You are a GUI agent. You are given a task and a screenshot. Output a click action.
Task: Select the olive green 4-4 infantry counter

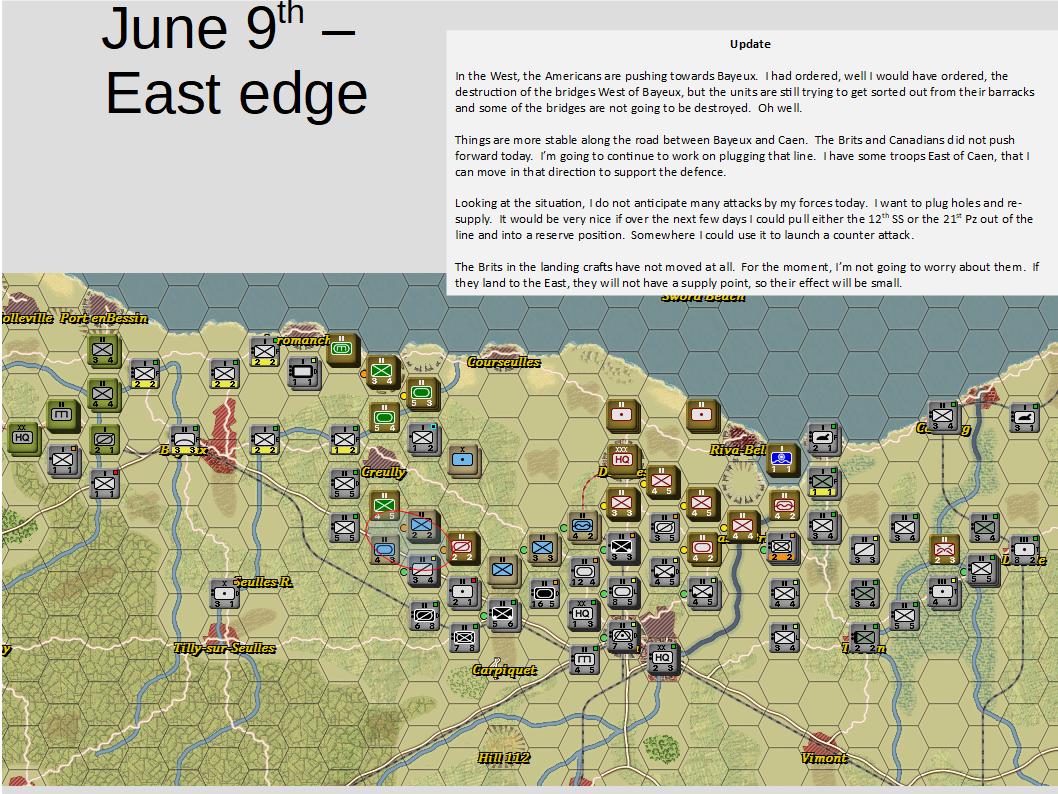pos(103,395)
